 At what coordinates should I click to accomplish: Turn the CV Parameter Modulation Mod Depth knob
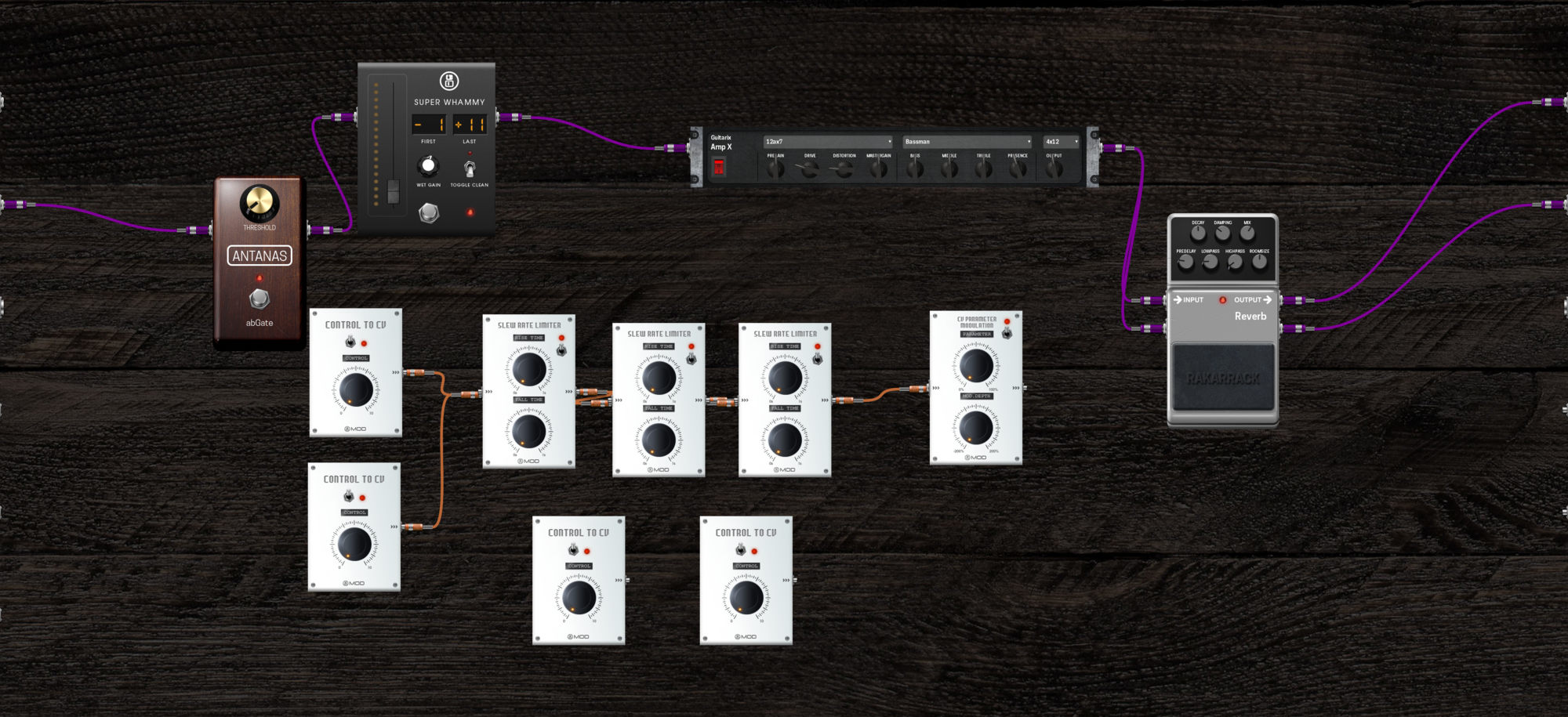tap(977, 426)
